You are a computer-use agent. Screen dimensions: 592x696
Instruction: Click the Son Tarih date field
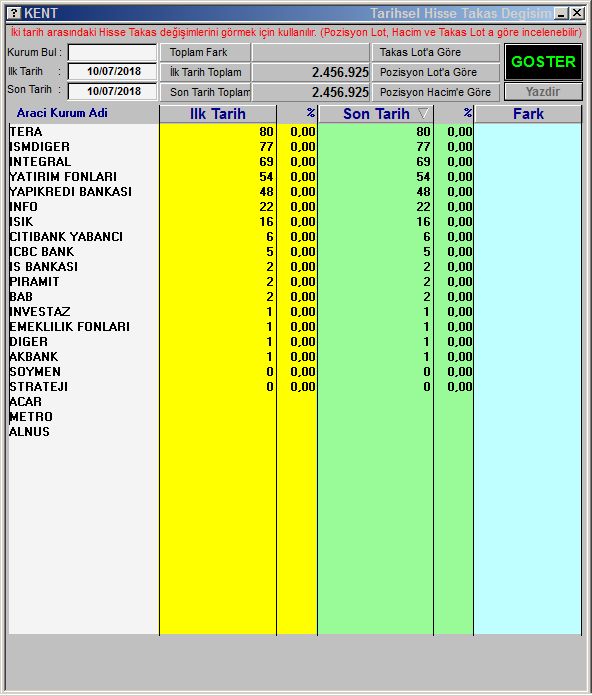(112, 91)
